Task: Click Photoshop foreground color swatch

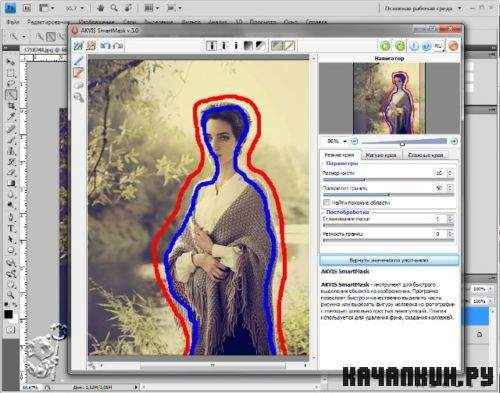Action: click(8, 314)
